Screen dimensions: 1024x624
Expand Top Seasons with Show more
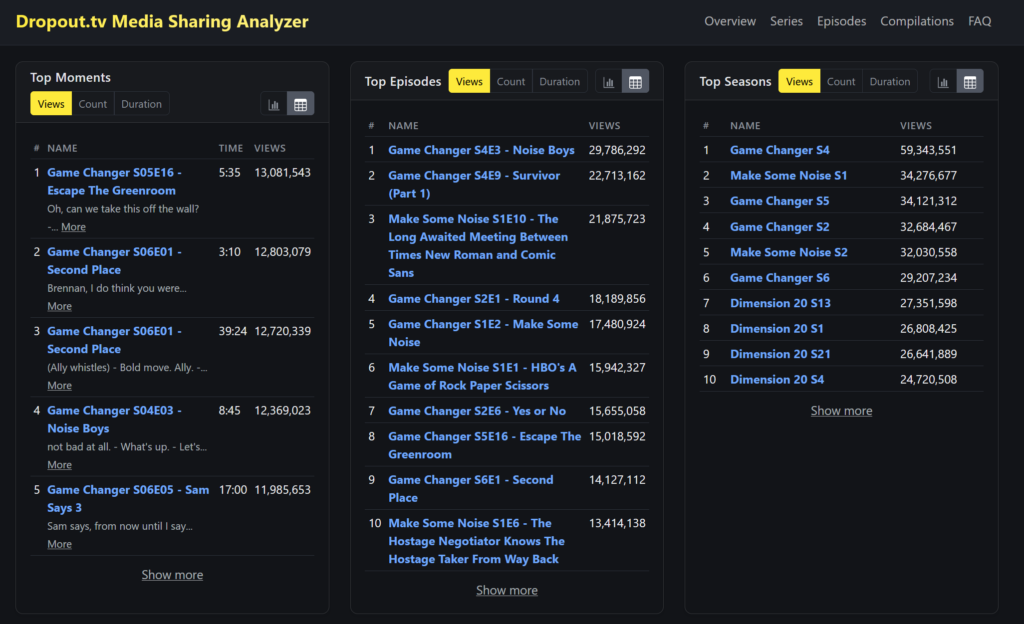(841, 411)
